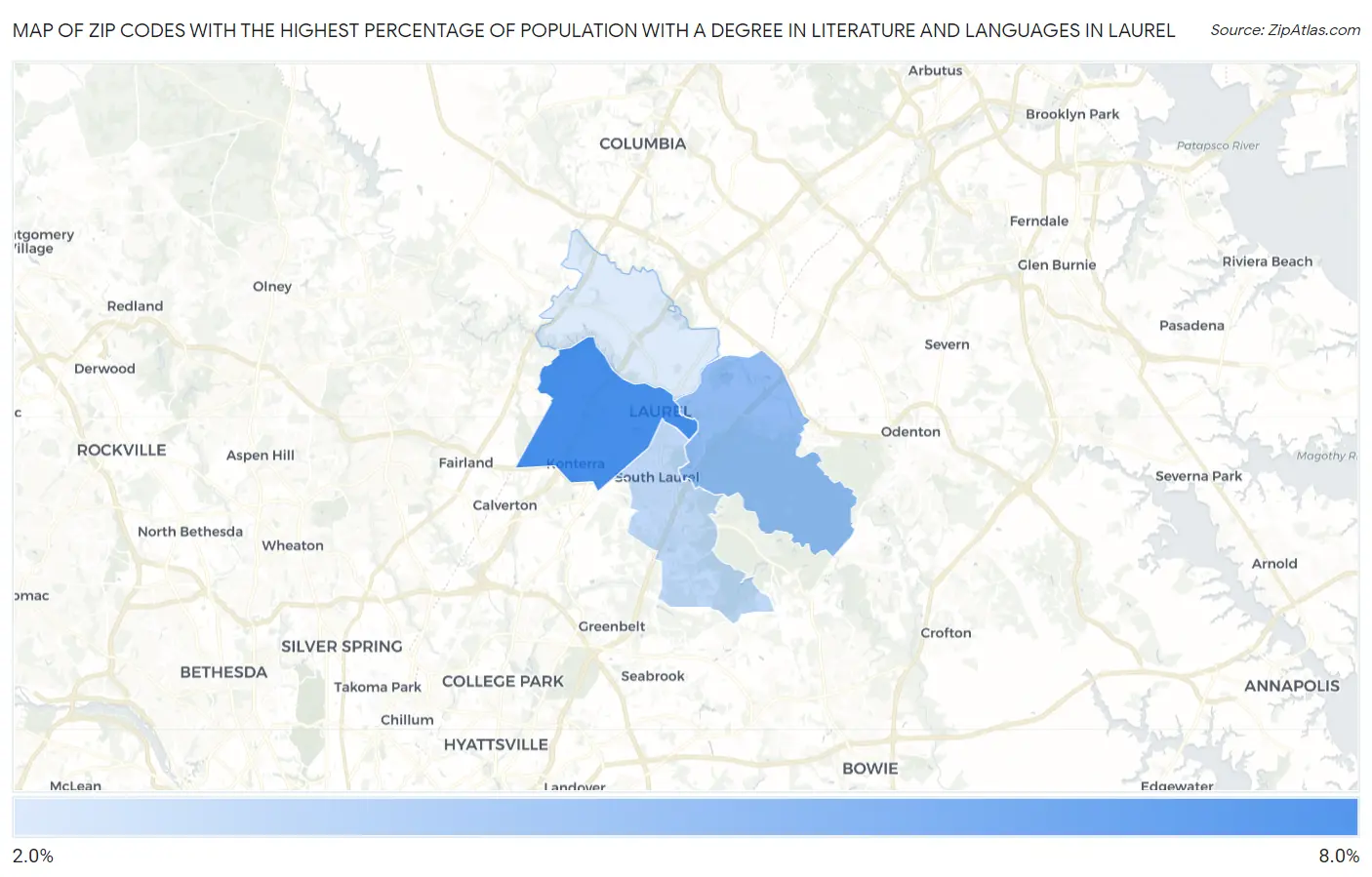Click the Arbutus map label
Viewport: 1372px width, 877px height.
pyautogui.click(x=935, y=71)
